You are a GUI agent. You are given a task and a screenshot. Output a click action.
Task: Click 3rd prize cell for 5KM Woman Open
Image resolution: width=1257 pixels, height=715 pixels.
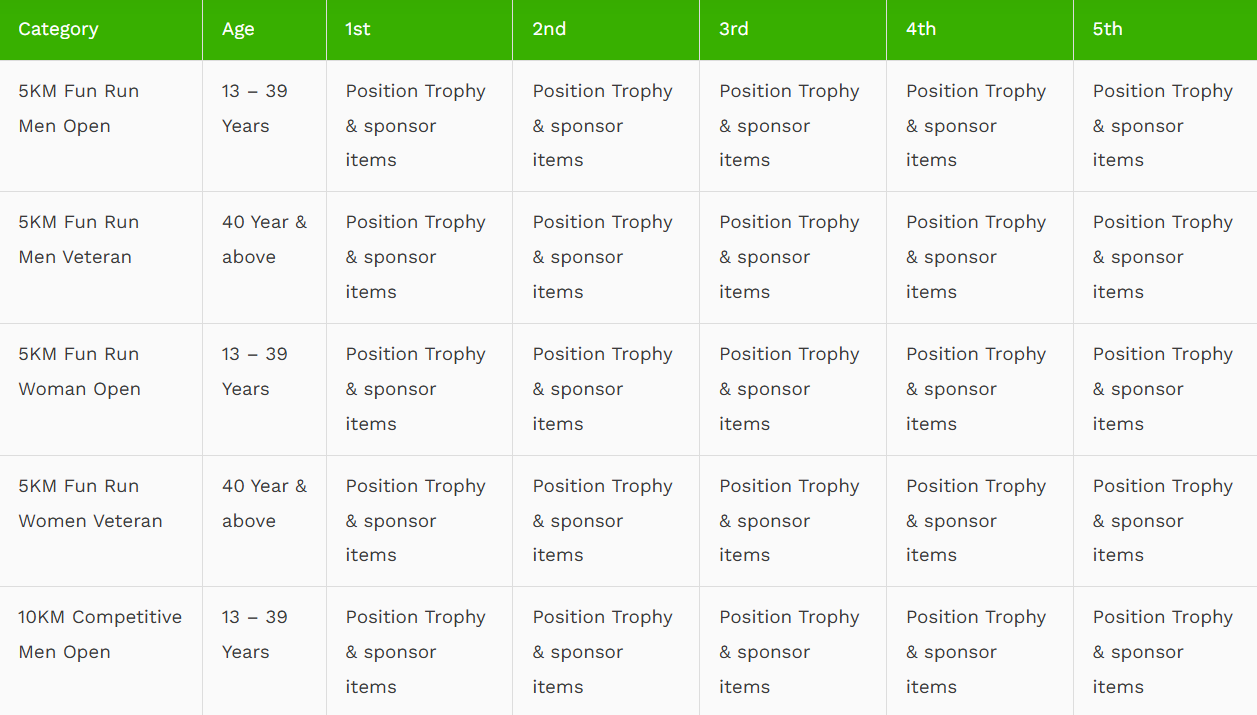pos(789,389)
